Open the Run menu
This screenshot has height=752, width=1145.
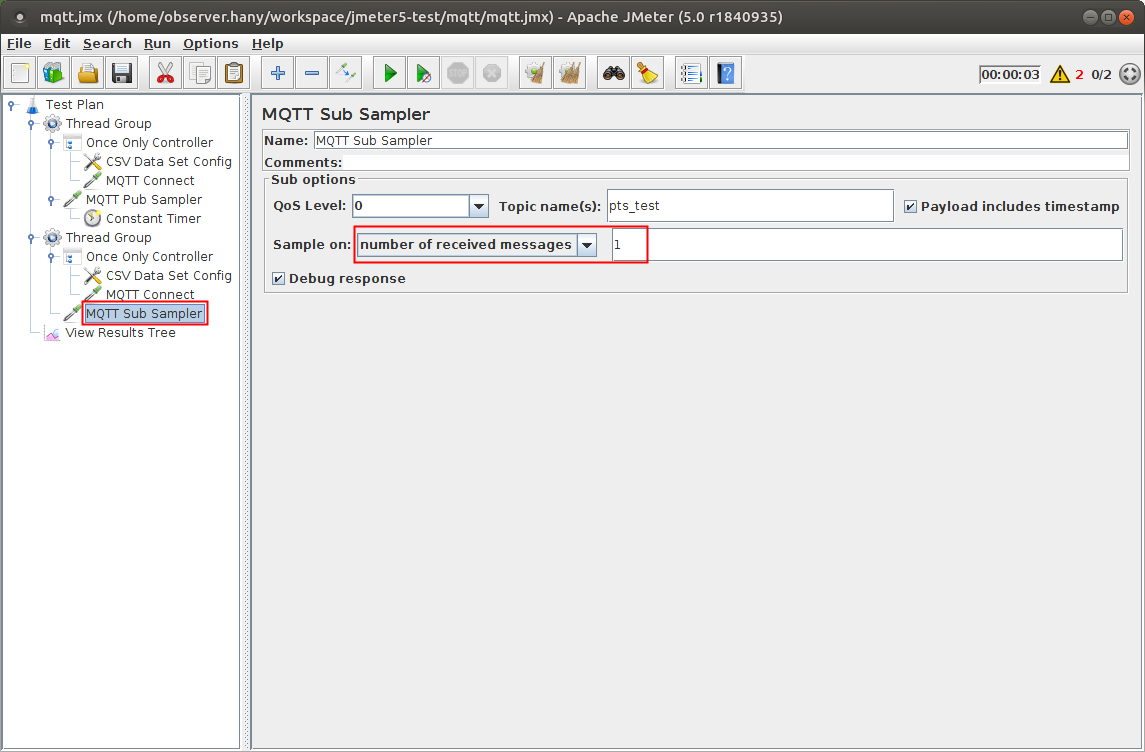click(x=157, y=44)
